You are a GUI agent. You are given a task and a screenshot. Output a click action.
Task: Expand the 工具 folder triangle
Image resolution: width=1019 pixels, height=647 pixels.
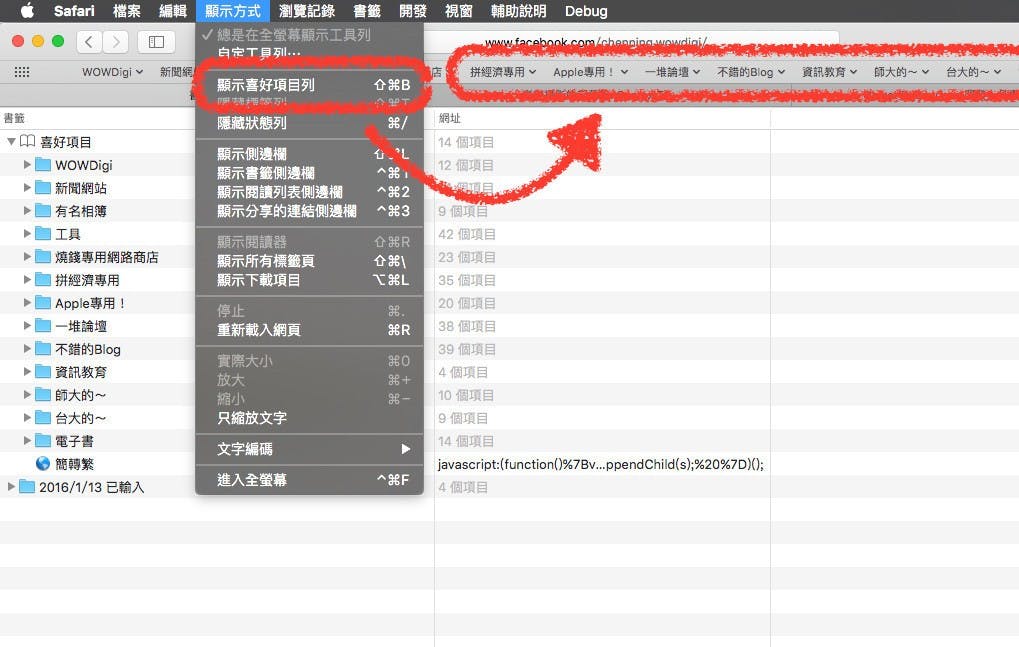point(27,233)
